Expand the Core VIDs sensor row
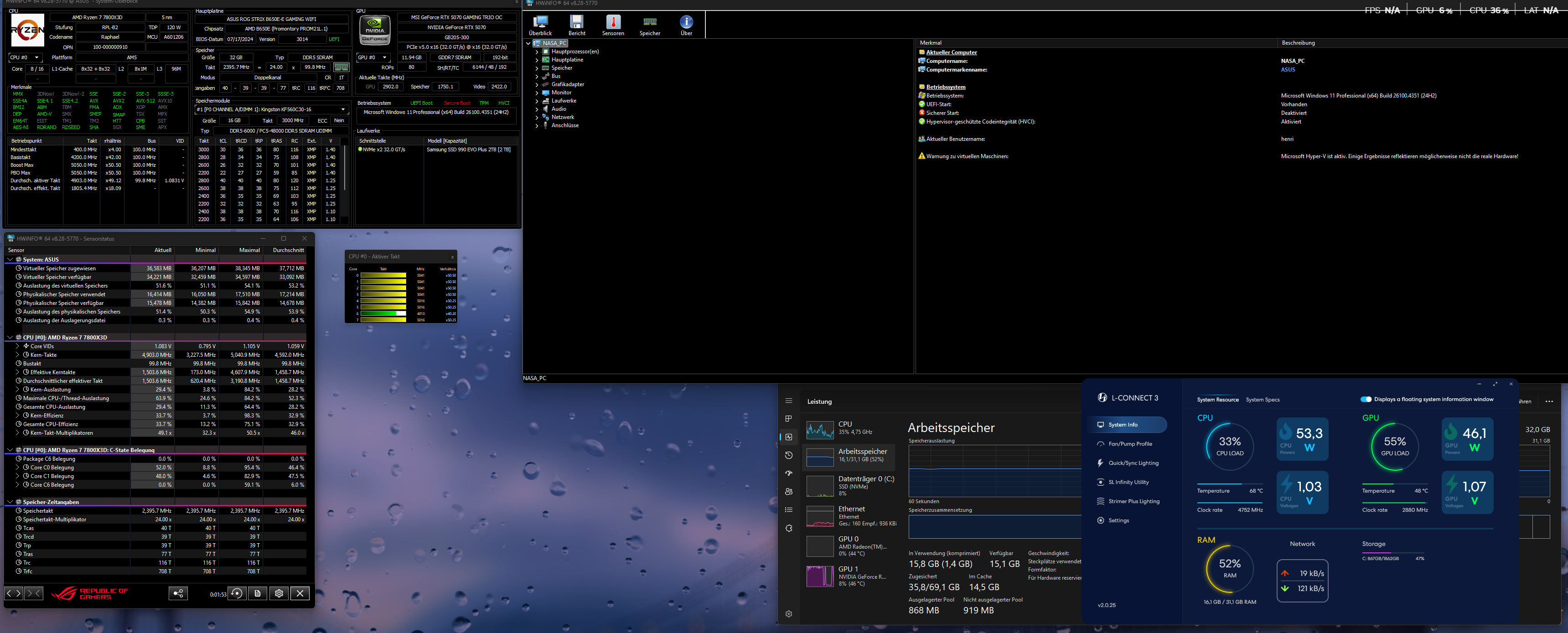The height and width of the screenshot is (633, 1568). (18, 346)
